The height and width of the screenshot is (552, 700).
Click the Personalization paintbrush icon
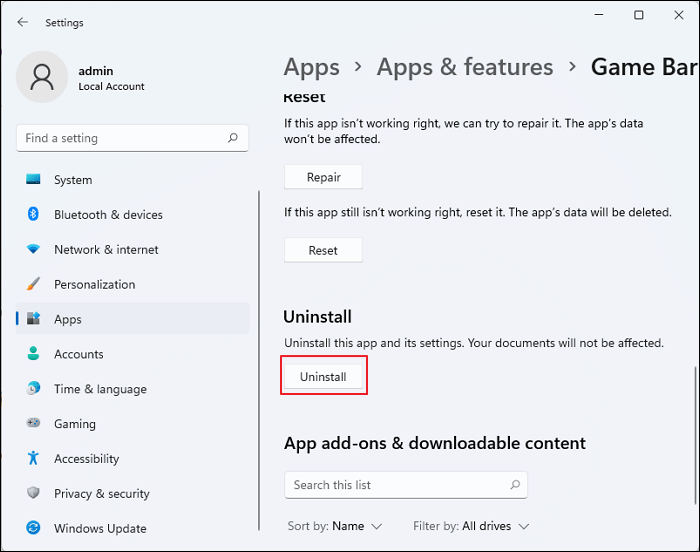[33, 285]
